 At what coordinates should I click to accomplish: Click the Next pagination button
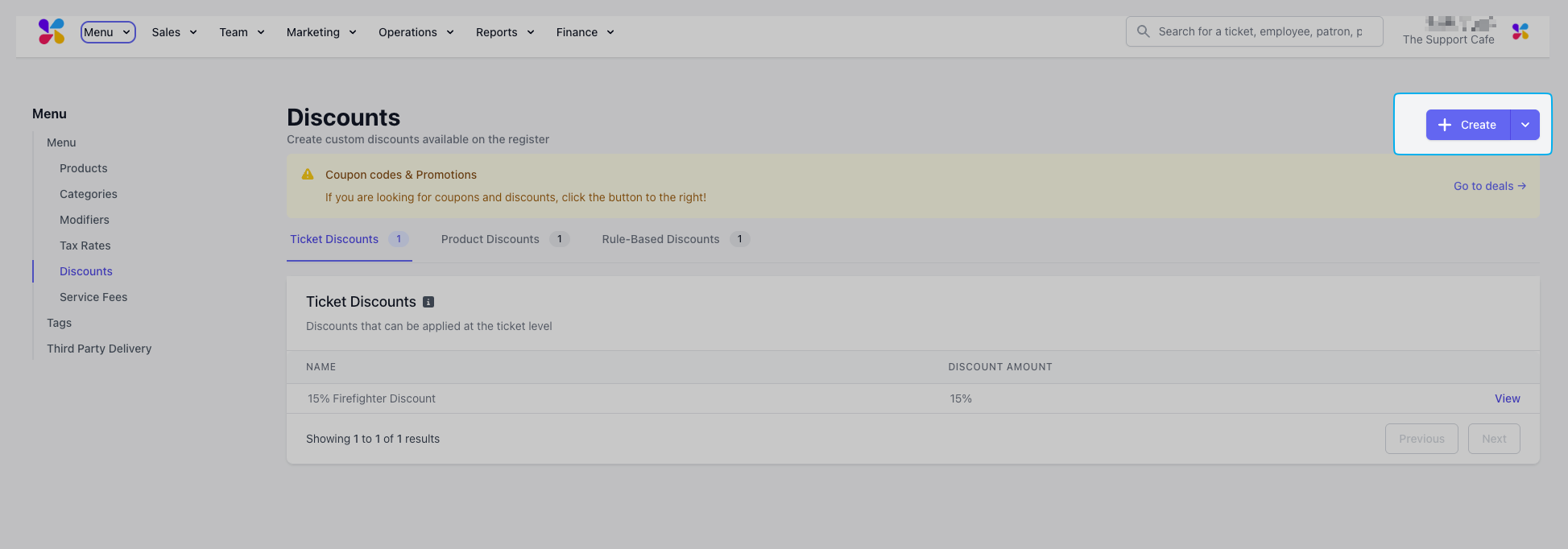coord(1493,439)
